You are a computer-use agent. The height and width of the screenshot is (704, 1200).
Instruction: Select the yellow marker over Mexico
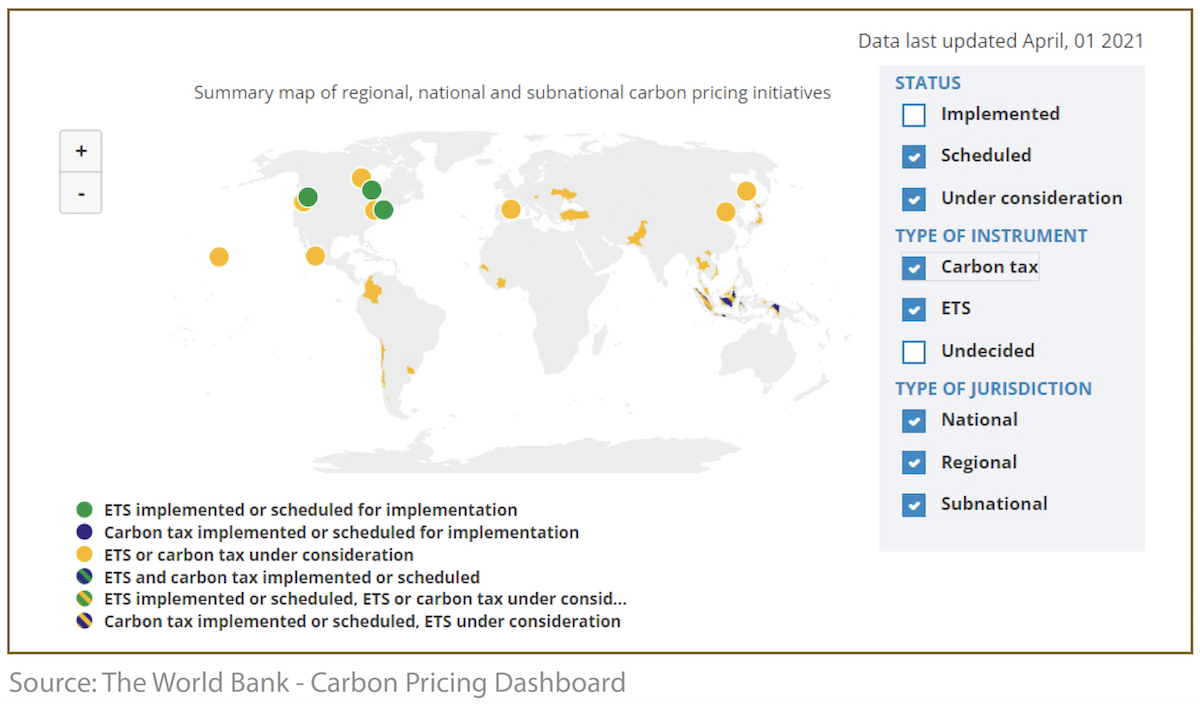(315, 256)
